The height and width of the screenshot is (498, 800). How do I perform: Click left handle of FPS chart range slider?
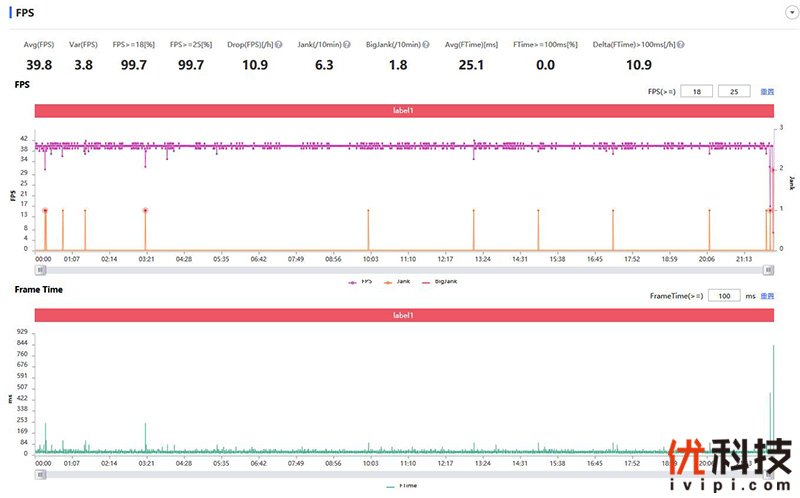pyautogui.click(x=39, y=269)
